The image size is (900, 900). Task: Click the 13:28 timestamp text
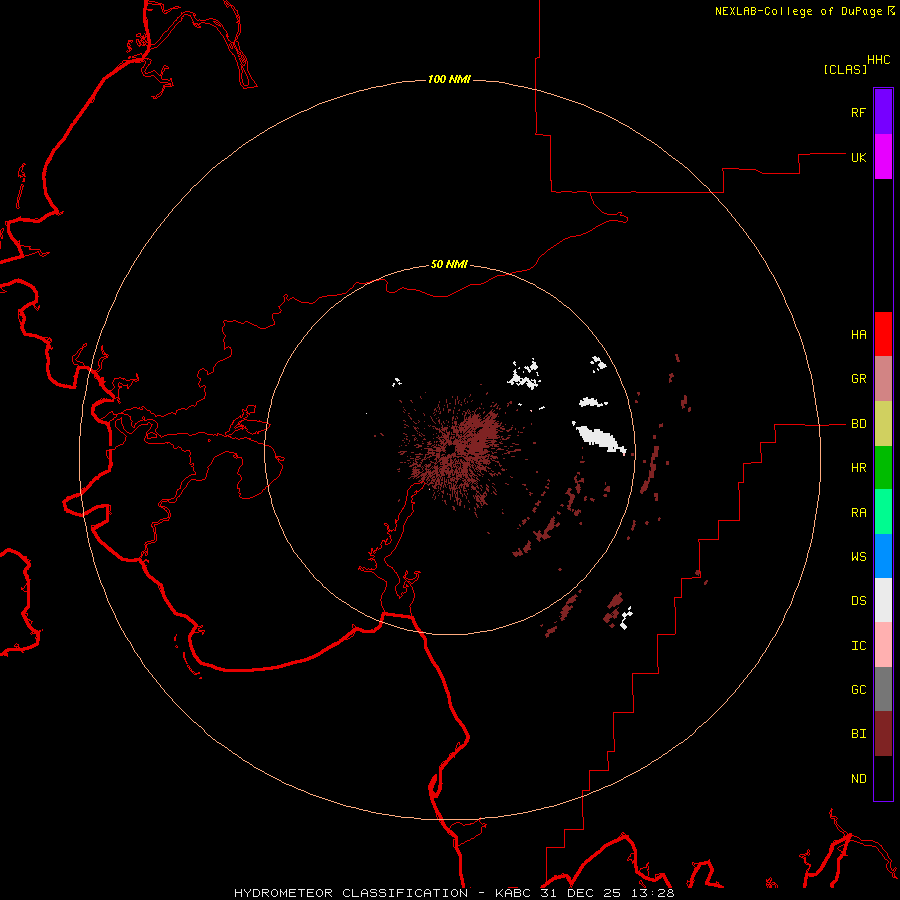click(653, 893)
